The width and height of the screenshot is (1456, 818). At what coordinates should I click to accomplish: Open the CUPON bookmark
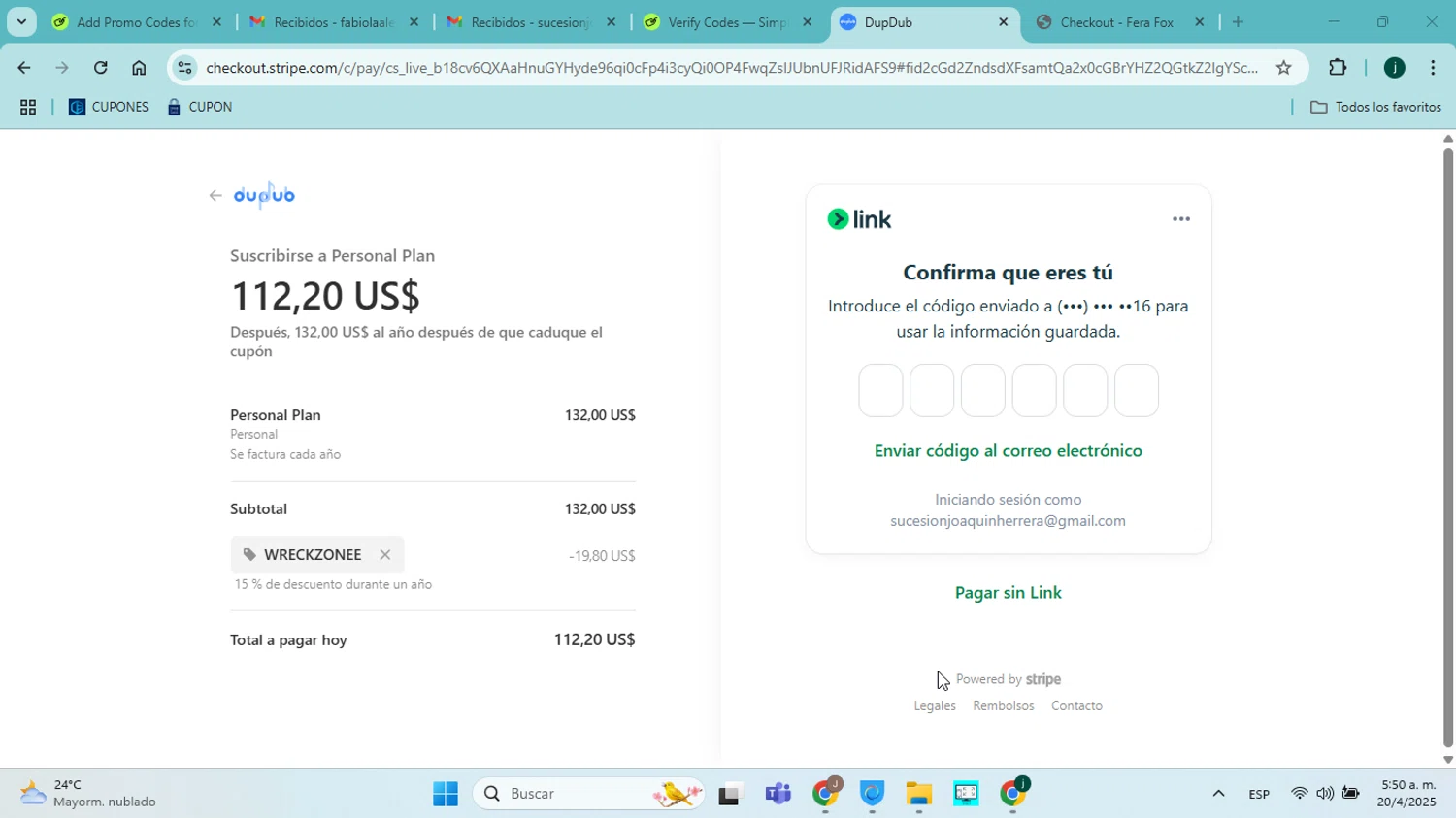tap(200, 108)
